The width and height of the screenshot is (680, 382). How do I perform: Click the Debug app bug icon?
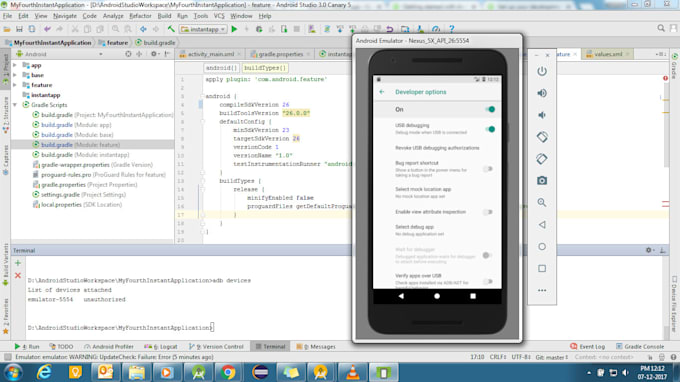(x=259, y=29)
